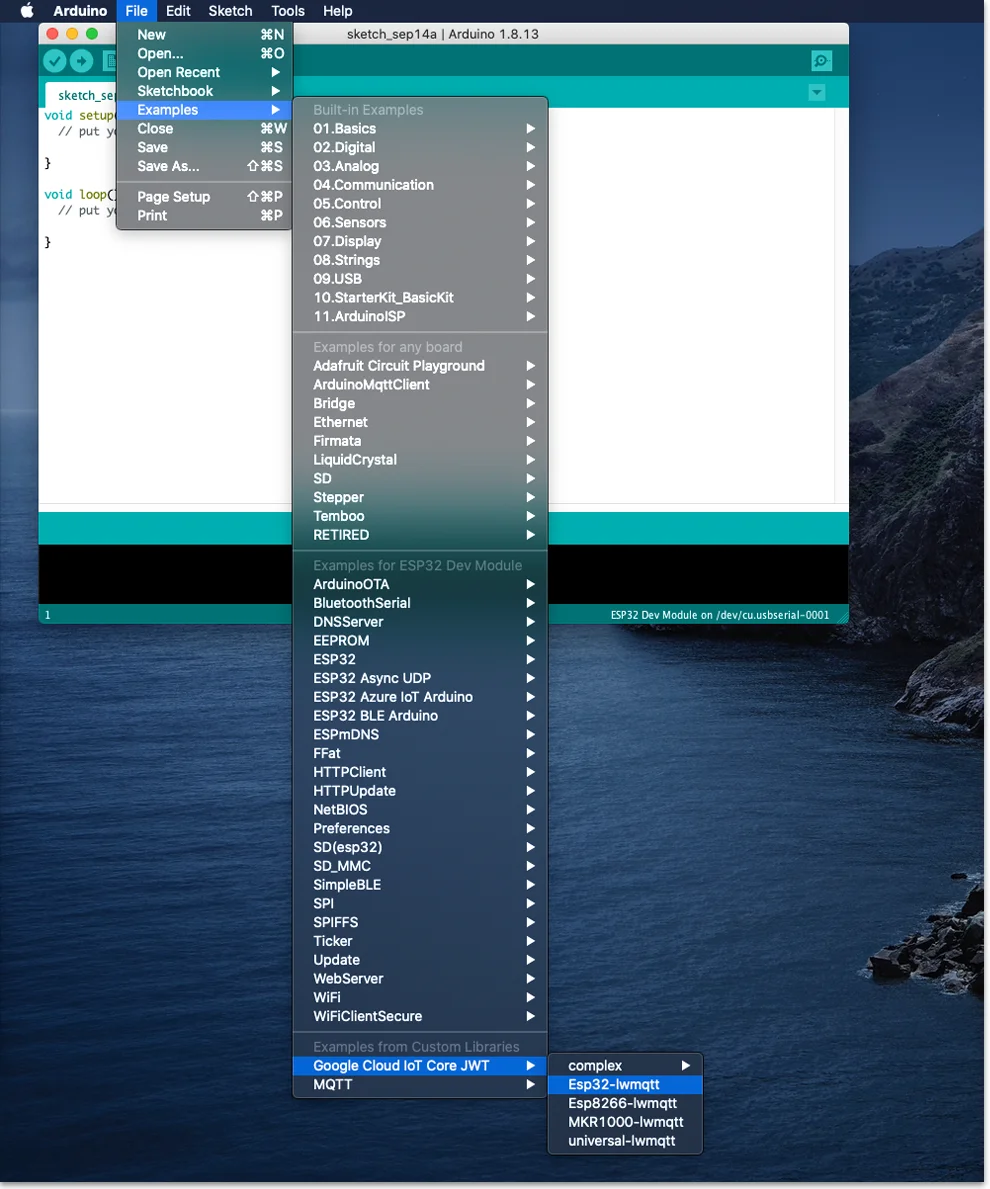Open the ArduinoOTA examples entry

(420, 585)
